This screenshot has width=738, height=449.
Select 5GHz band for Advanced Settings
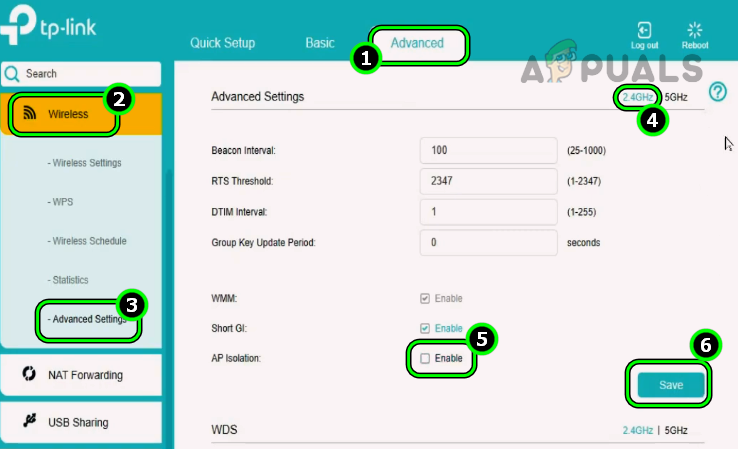tap(676, 97)
